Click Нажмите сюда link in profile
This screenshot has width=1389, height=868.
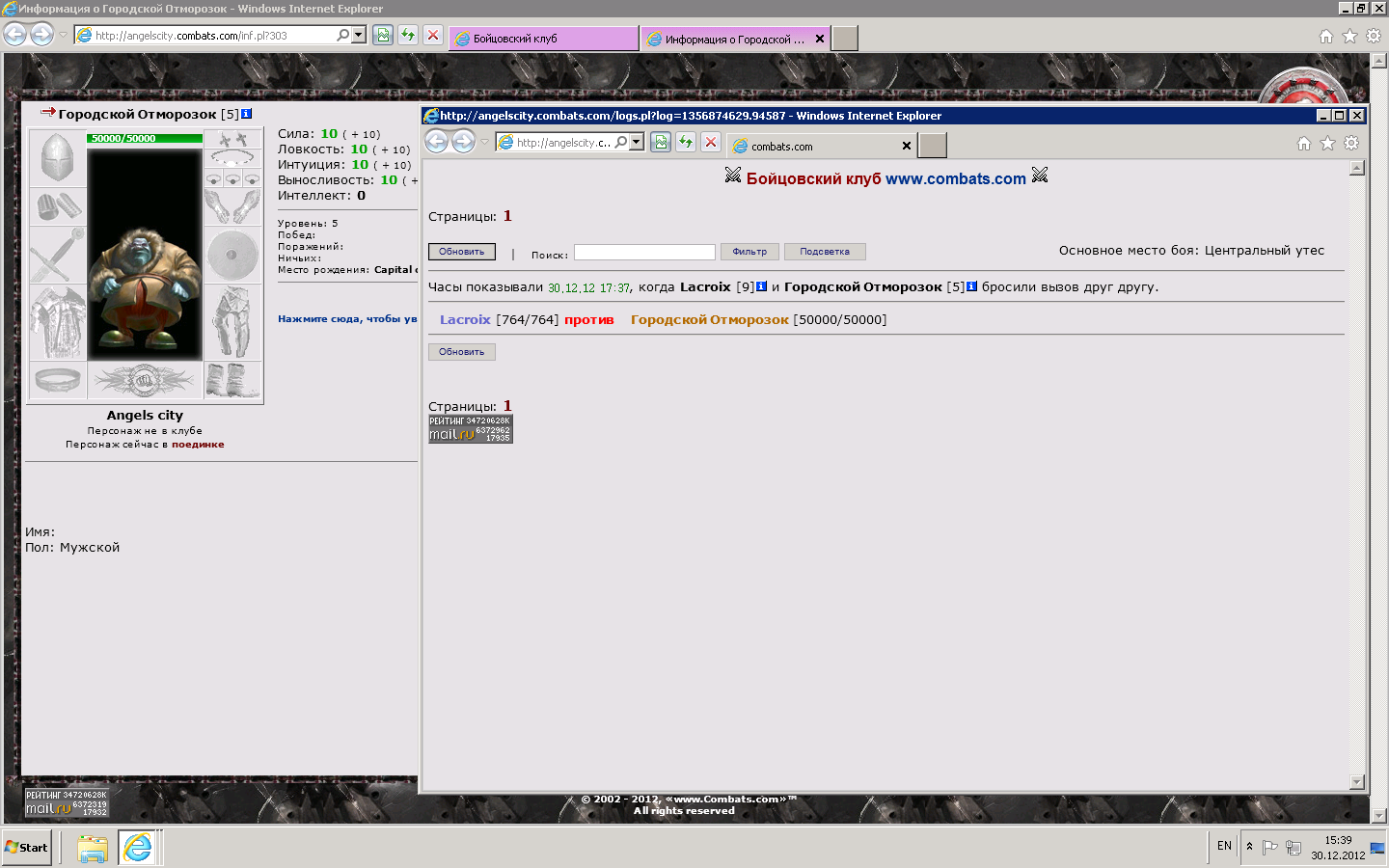pyautogui.click(x=347, y=319)
